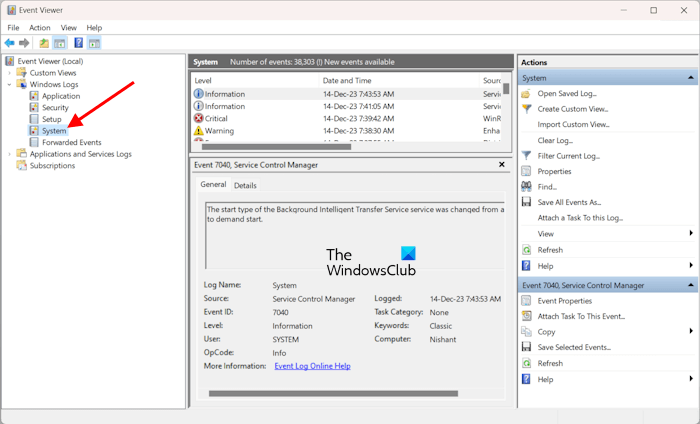Open the Event Log Online Help link

click(x=312, y=366)
